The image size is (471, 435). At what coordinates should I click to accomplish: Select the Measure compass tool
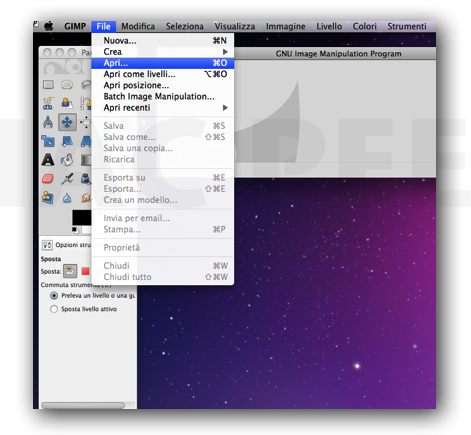[x=48, y=122]
